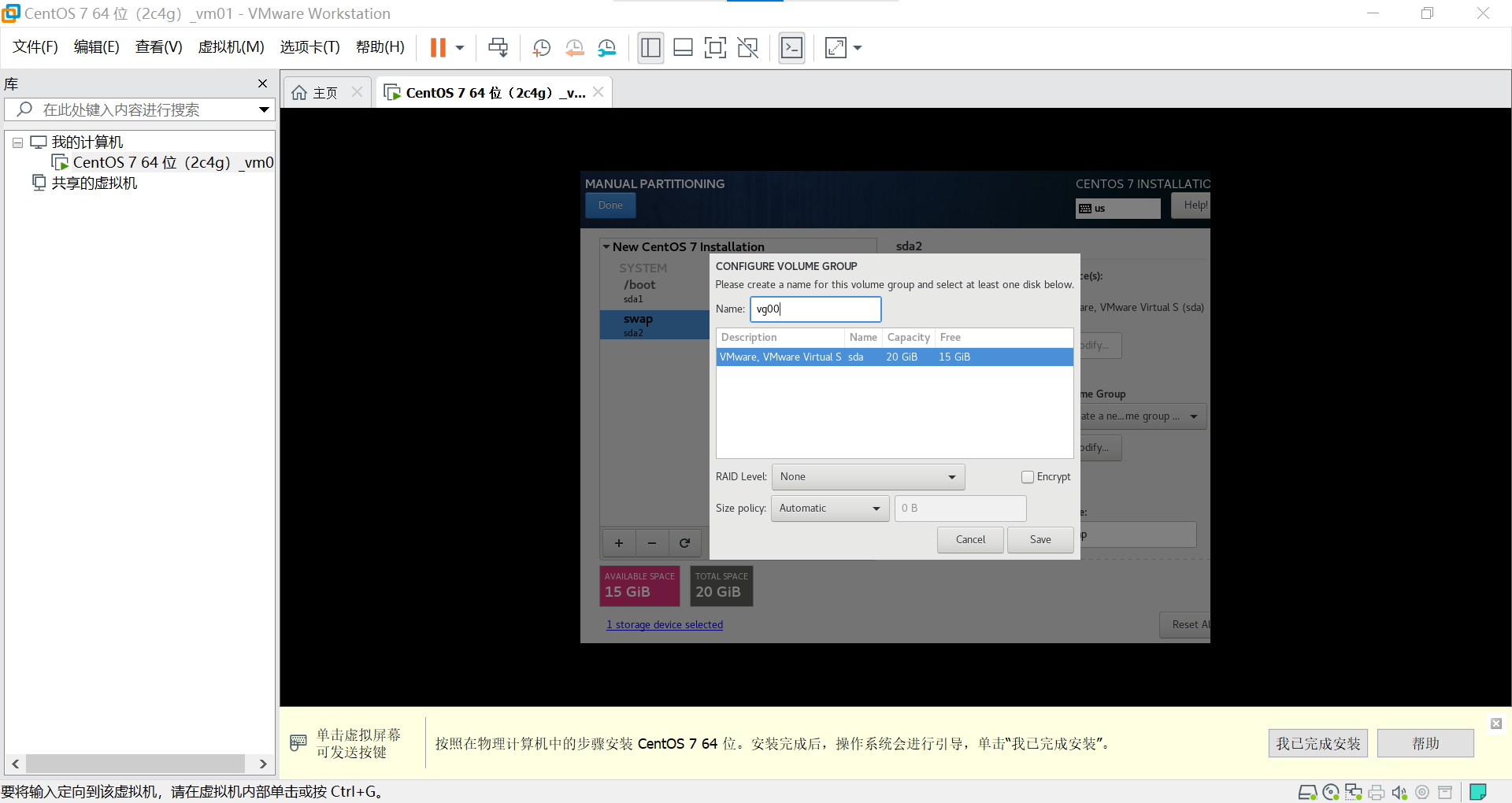Image resolution: width=1512 pixels, height=803 pixels.
Task: Pause the virtual machine
Action: pyautogui.click(x=438, y=48)
